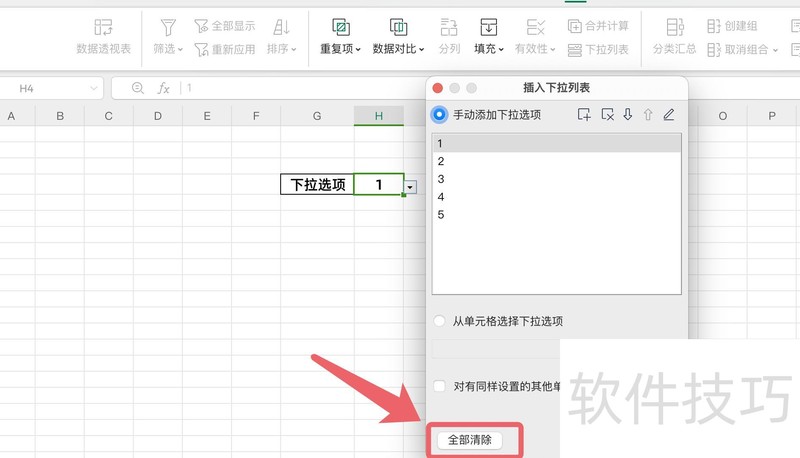Select column header A
Viewport: 800px width, 458px height.
pos(11,116)
